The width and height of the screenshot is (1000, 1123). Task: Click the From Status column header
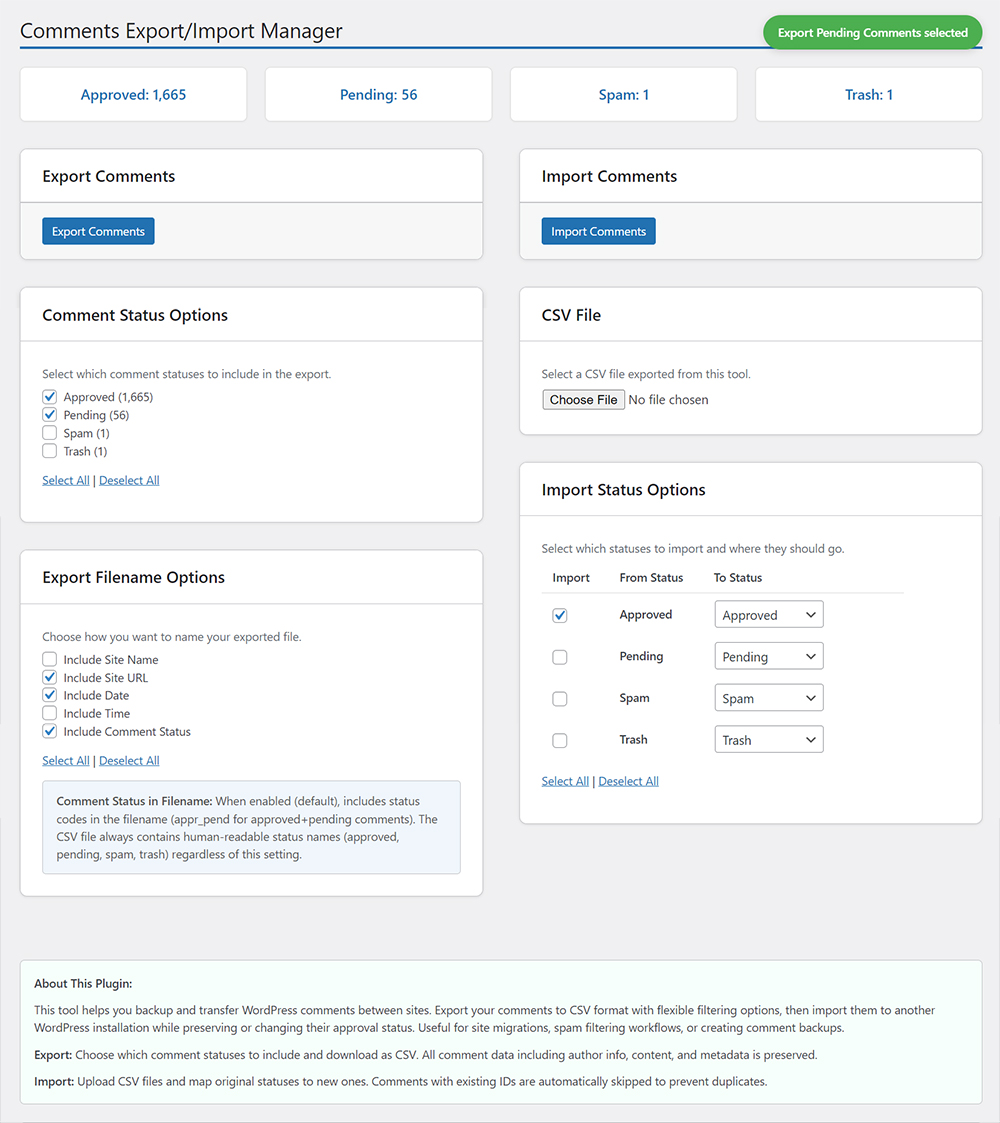(x=651, y=577)
